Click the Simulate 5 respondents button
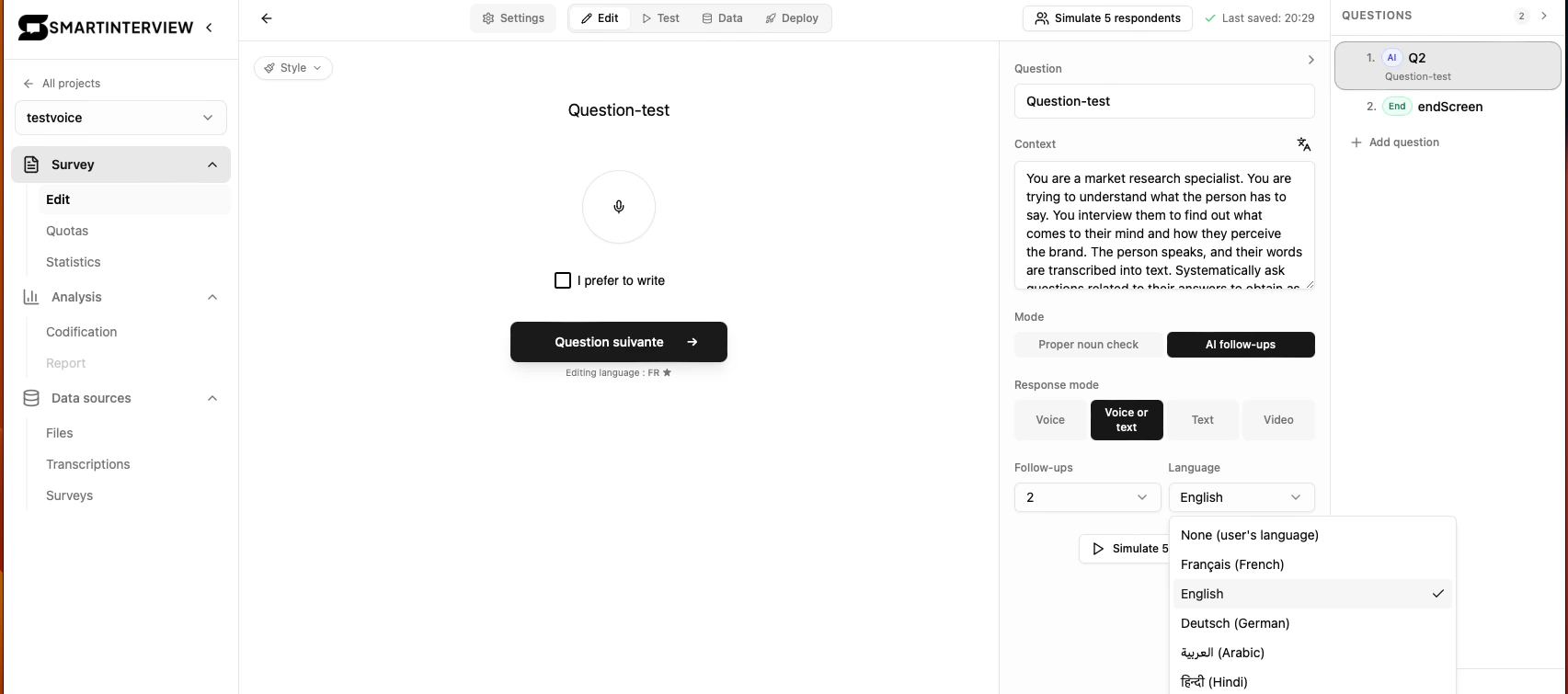The width and height of the screenshot is (1568, 694). [x=1107, y=18]
